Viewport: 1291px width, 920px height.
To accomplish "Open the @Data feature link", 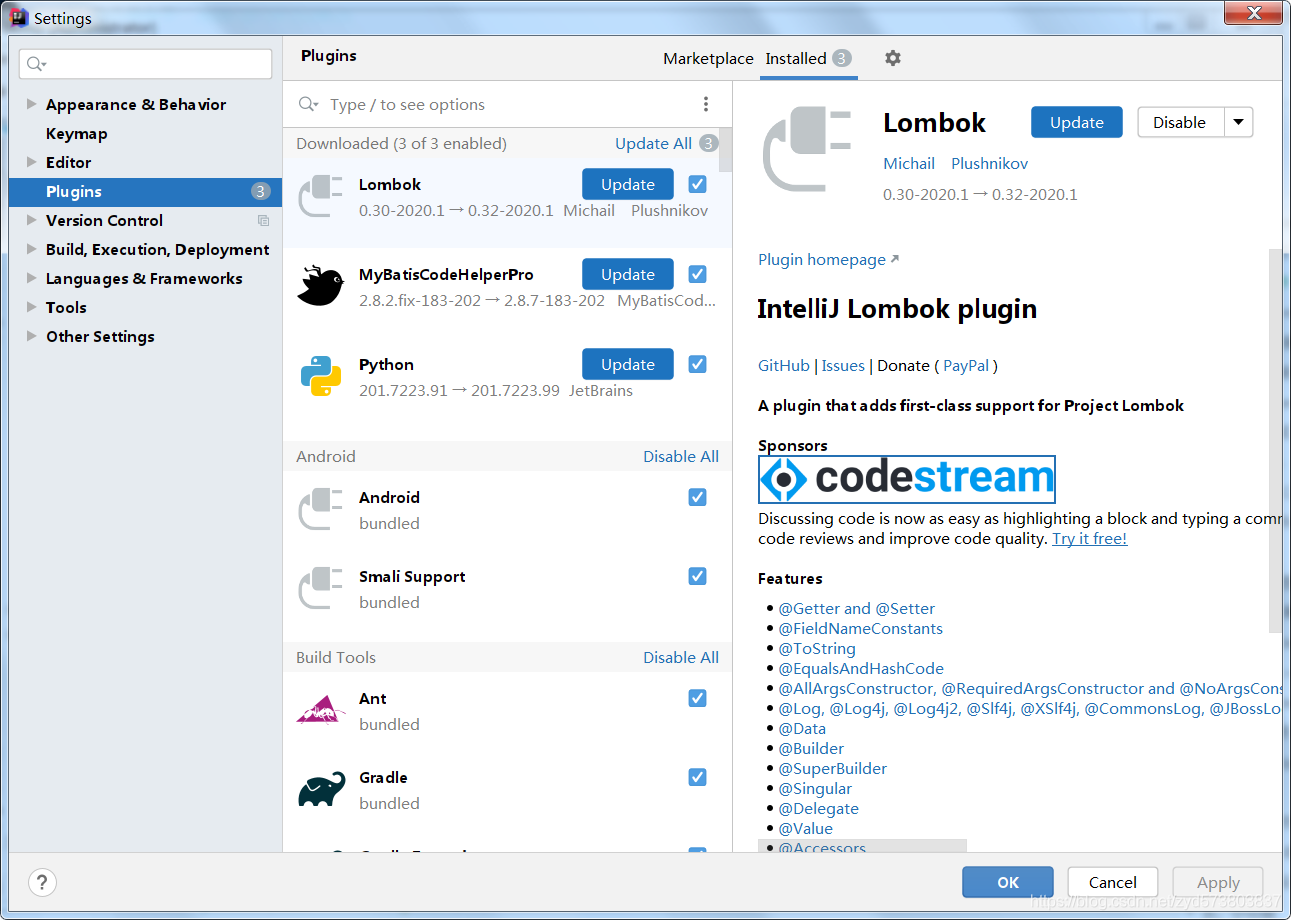I will click(802, 728).
